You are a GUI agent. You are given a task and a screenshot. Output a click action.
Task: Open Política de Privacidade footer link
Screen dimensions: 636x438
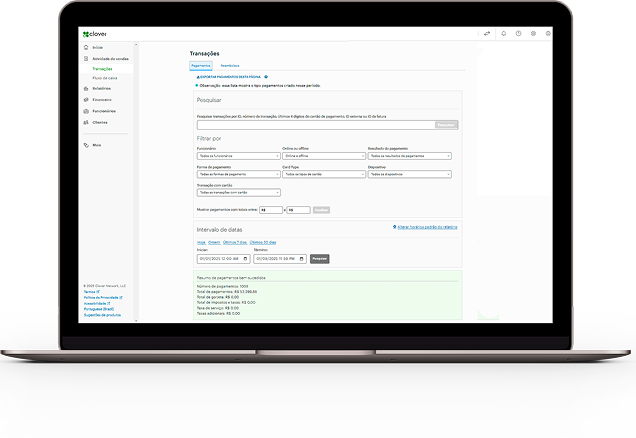[103, 298]
